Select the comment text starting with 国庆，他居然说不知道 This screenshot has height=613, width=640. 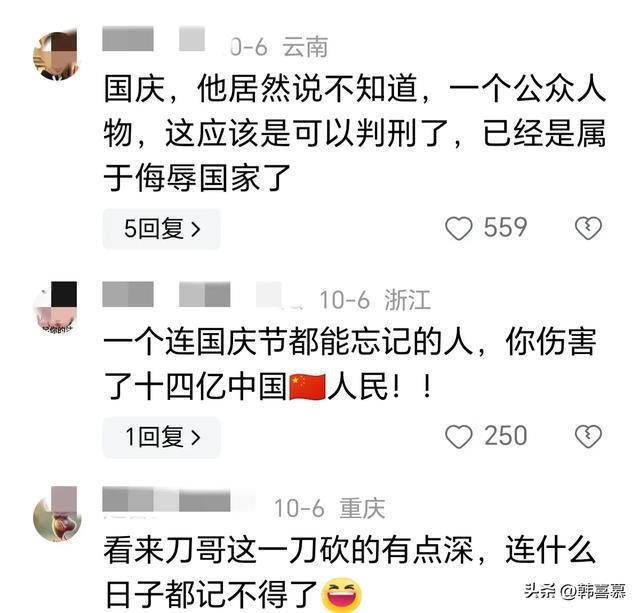(354, 133)
